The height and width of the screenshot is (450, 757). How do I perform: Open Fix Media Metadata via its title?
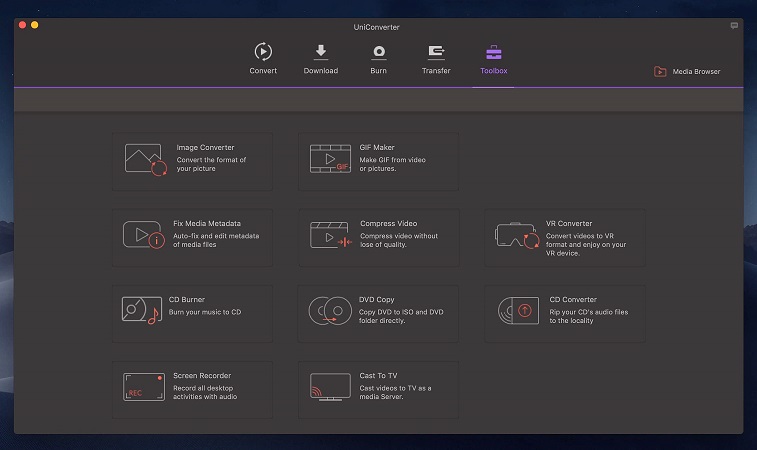click(x=207, y=224)
